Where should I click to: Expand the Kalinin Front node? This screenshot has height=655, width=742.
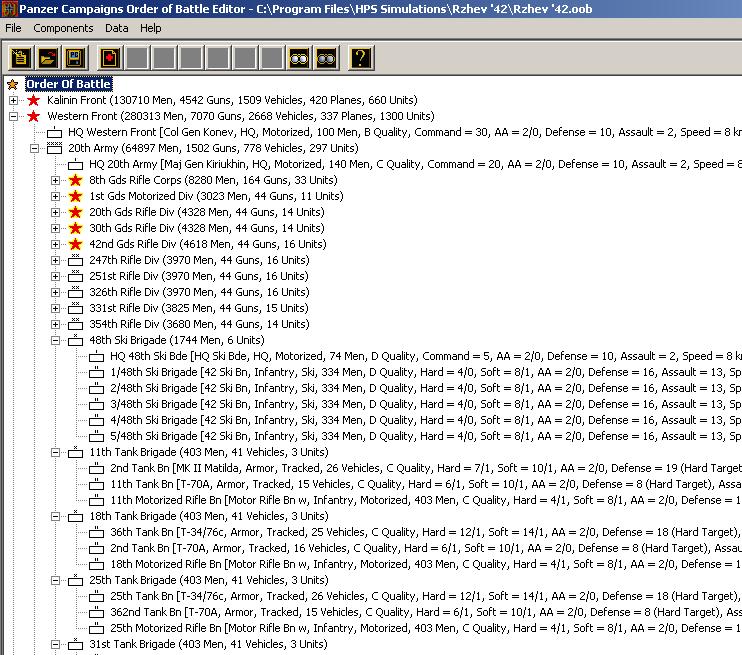click(13, 100)
